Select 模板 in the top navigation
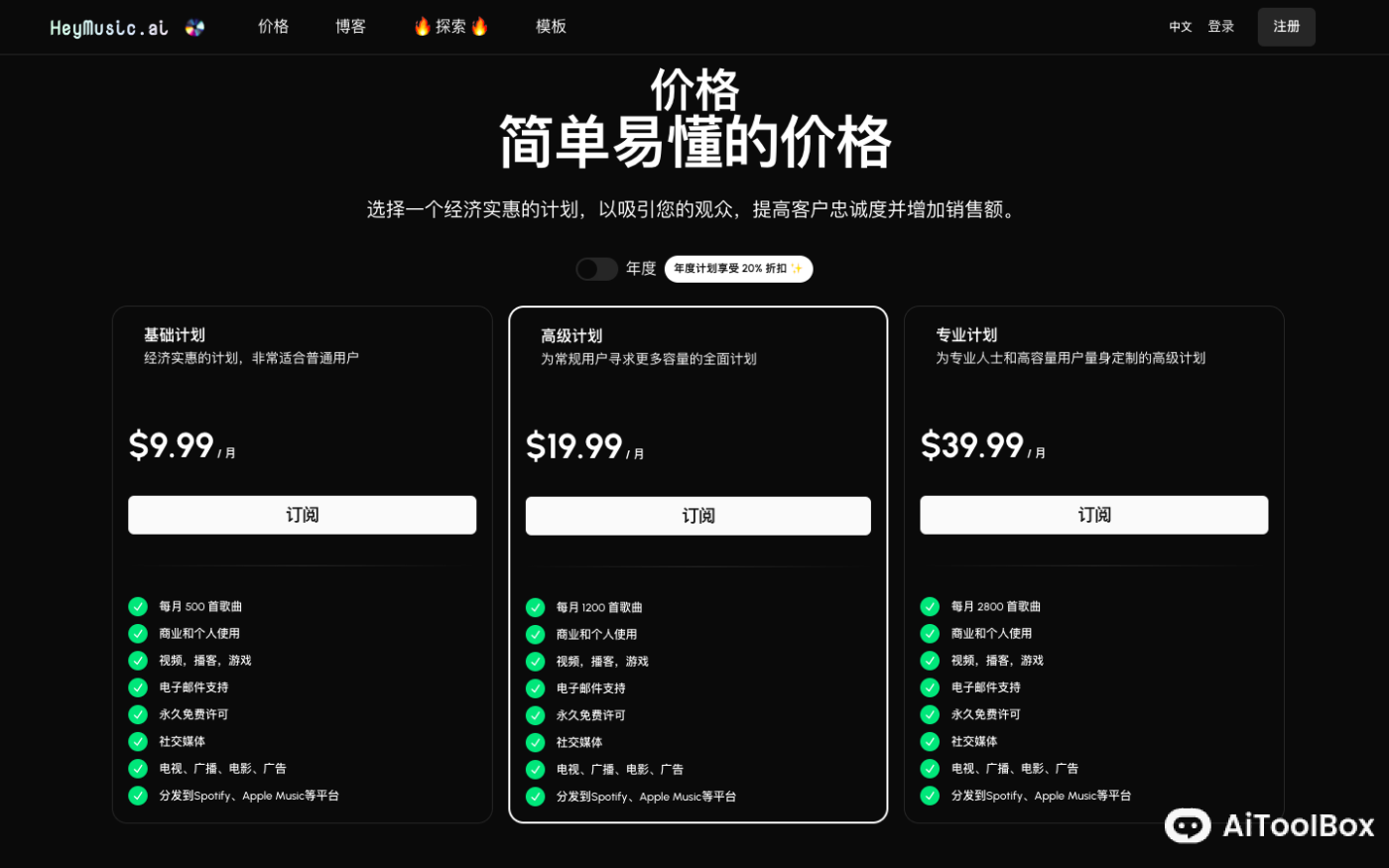 click(551, 27)
